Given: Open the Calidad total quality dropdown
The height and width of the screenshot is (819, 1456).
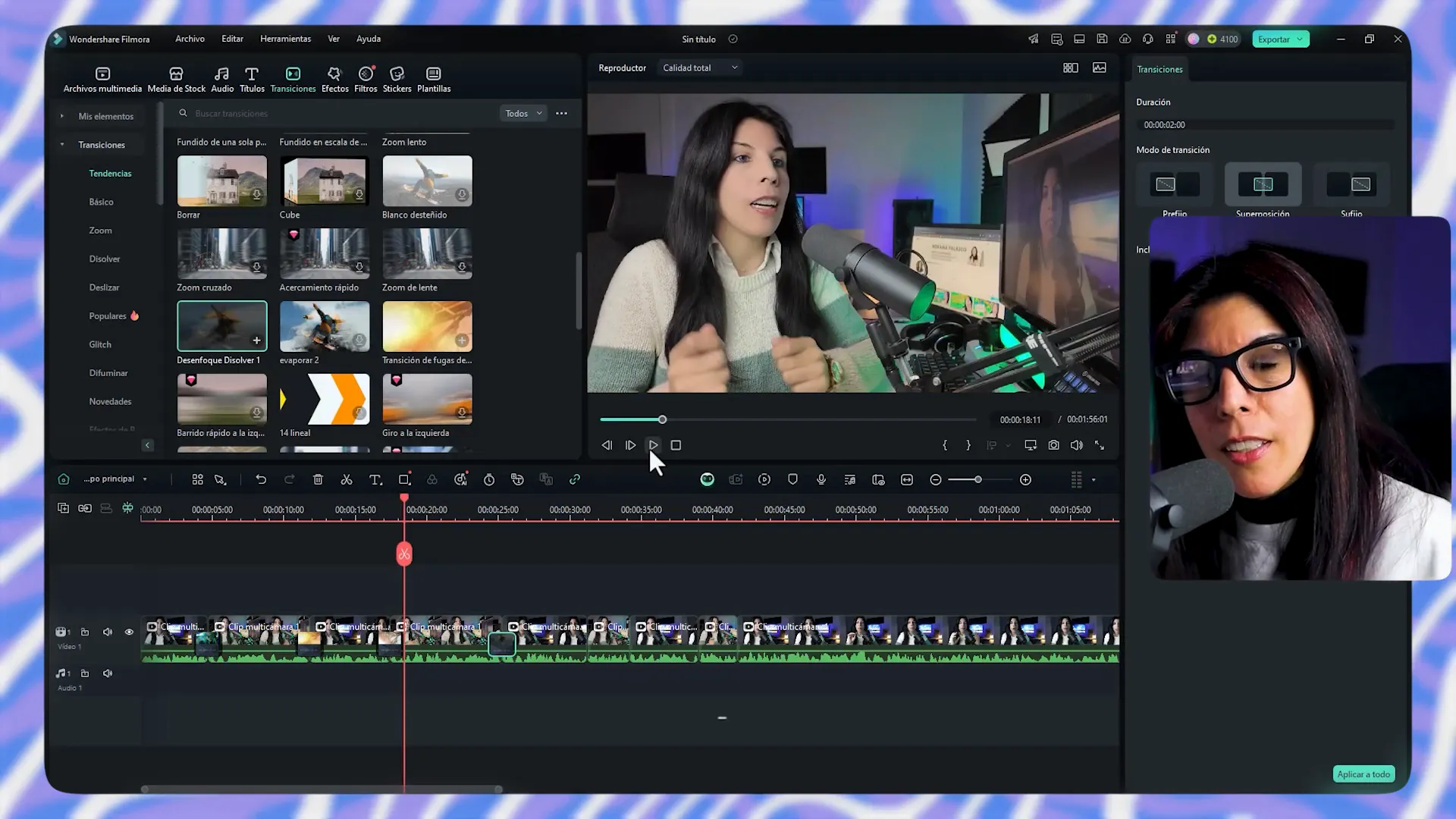Looking at the screenshot, I should pos(699,68).
